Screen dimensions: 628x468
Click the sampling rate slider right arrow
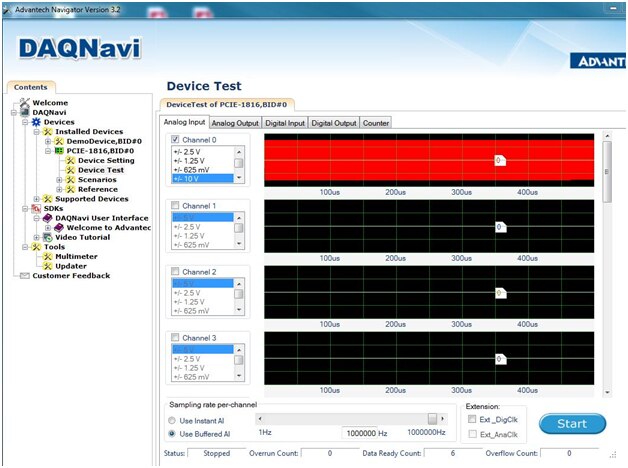tap(443, 419)
